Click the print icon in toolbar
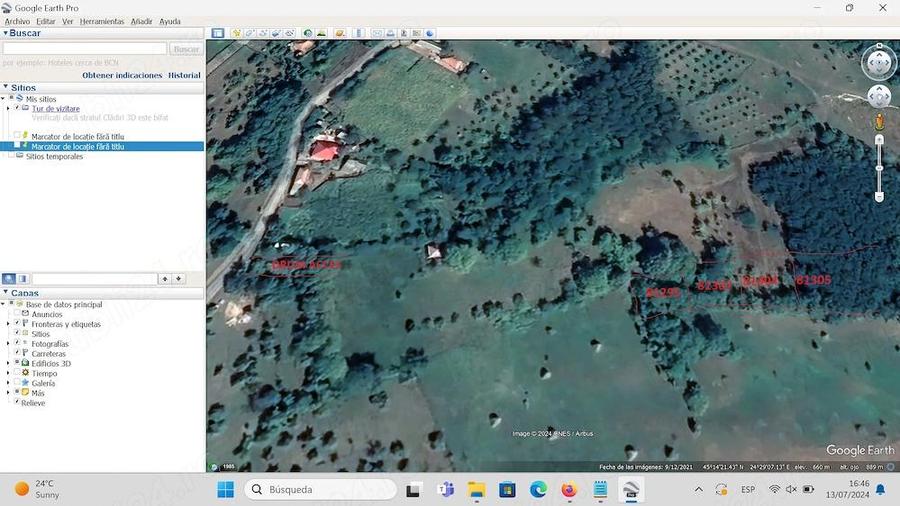The height and width of the screenshot is (506, 900). pyautogui.click(x=390, y=33)
